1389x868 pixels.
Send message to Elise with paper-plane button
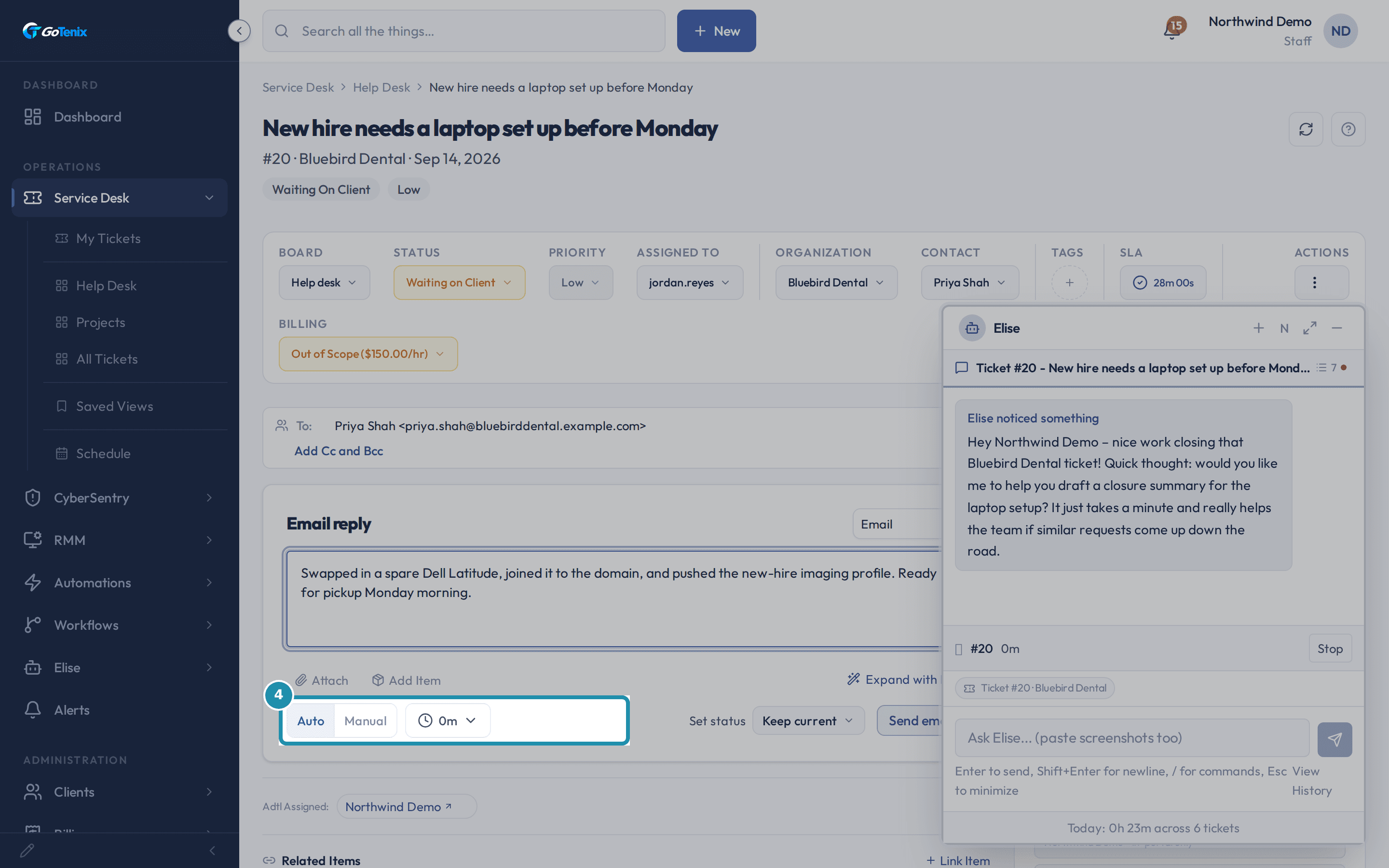(x=1335, y=739)
